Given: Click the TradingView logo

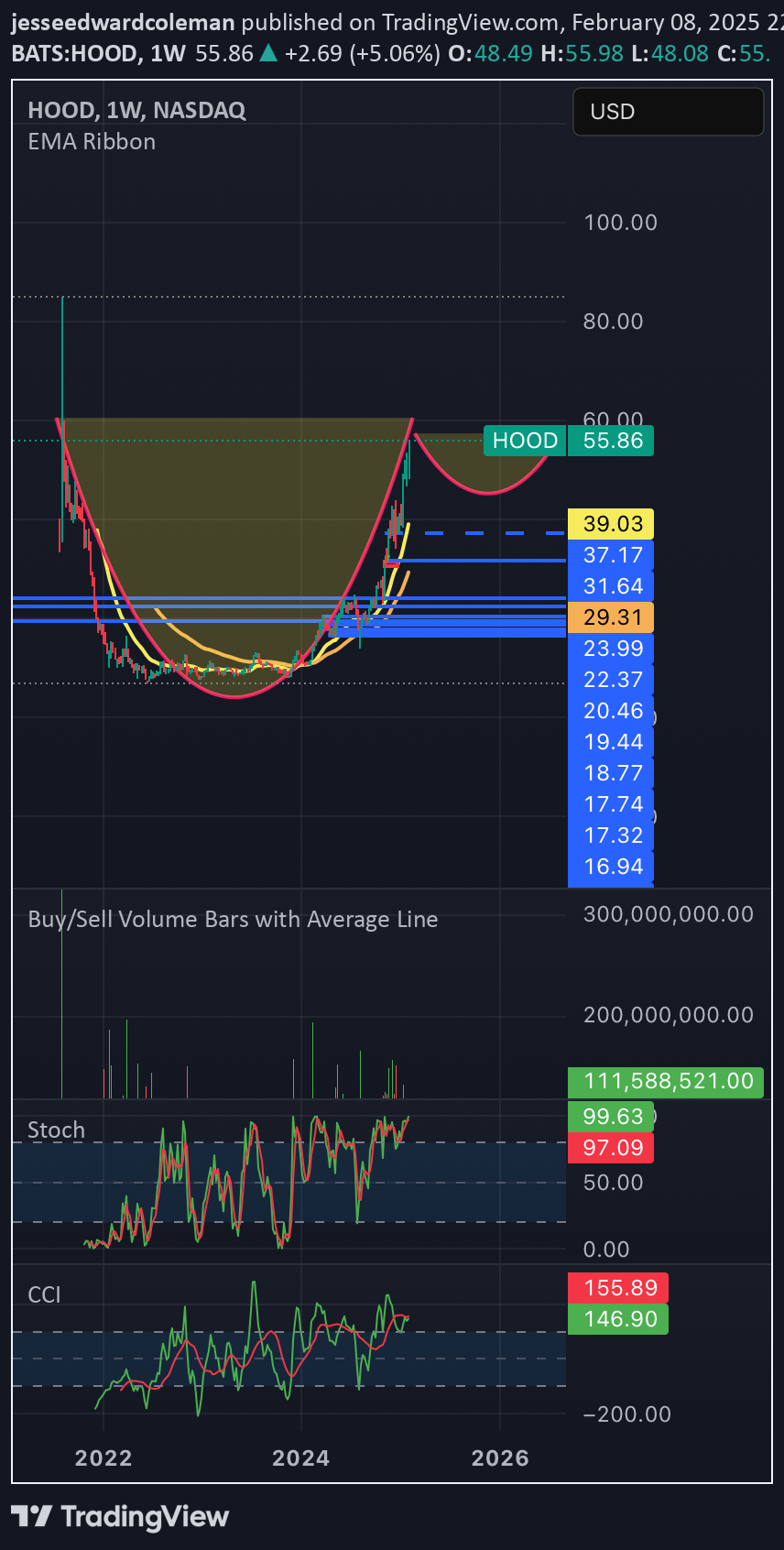Looking at the screenshot, I should 120,1517.
